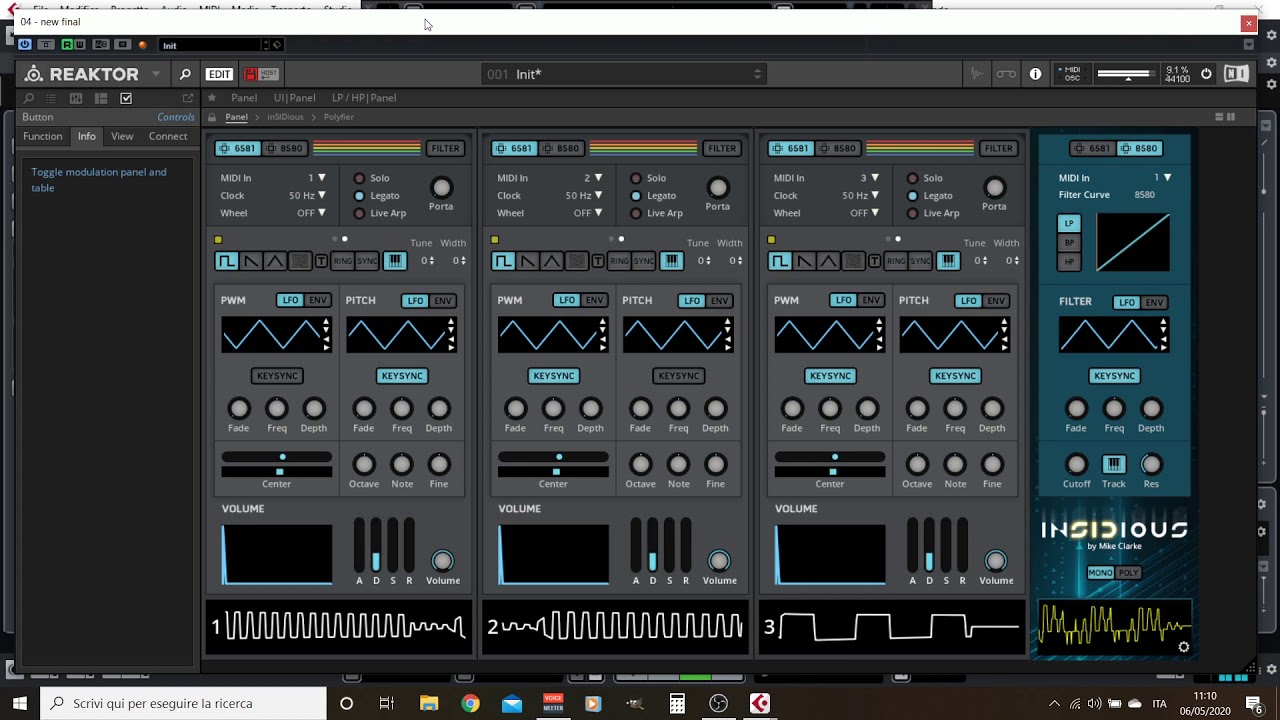
Task: Toggle SYNC in voice 2
Action: click(643, 261)
